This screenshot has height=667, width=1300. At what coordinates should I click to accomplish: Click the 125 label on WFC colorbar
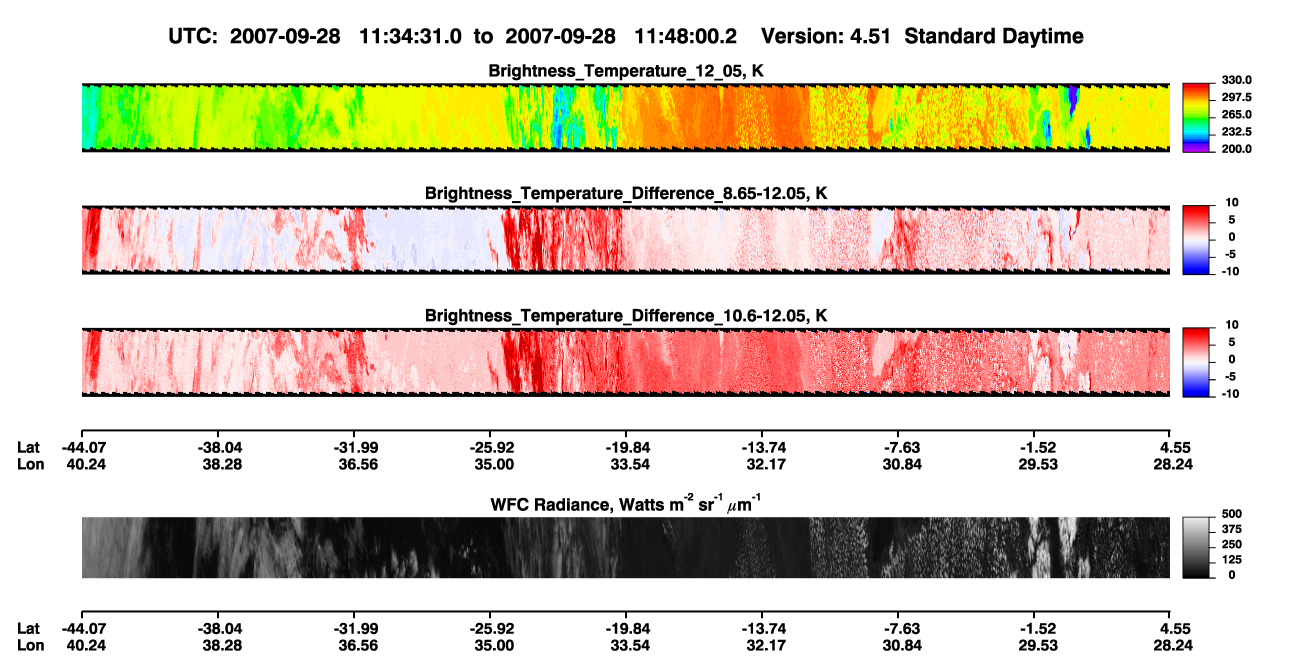click(1232, 560)
